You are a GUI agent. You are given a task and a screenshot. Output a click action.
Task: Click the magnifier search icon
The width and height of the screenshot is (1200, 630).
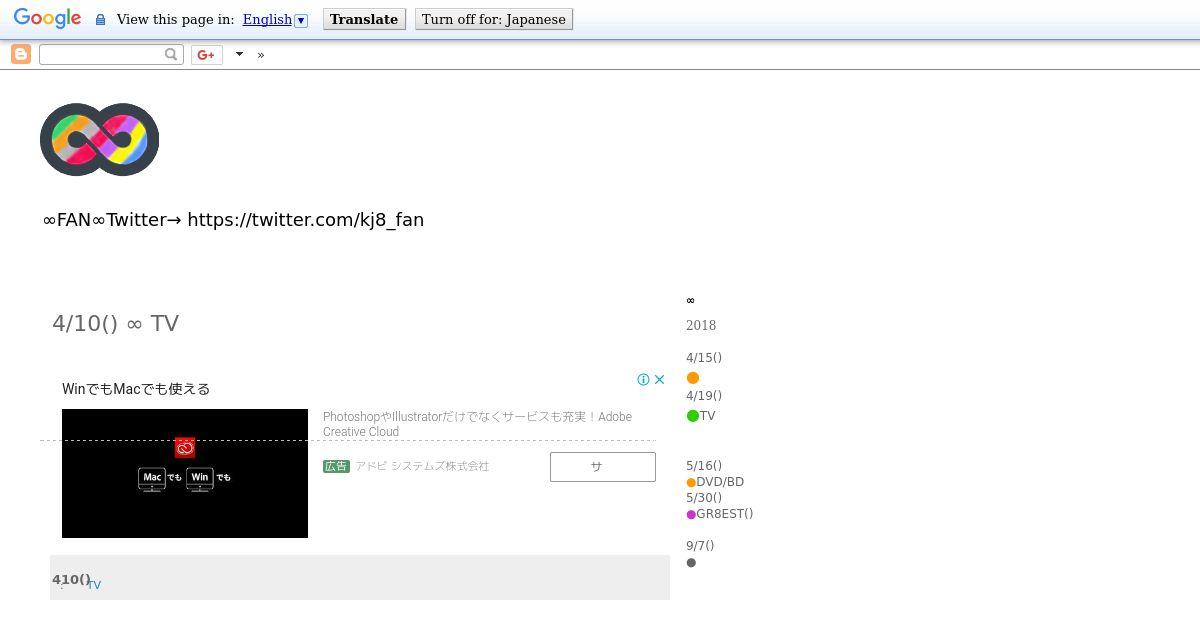click(x=172, y=54)
